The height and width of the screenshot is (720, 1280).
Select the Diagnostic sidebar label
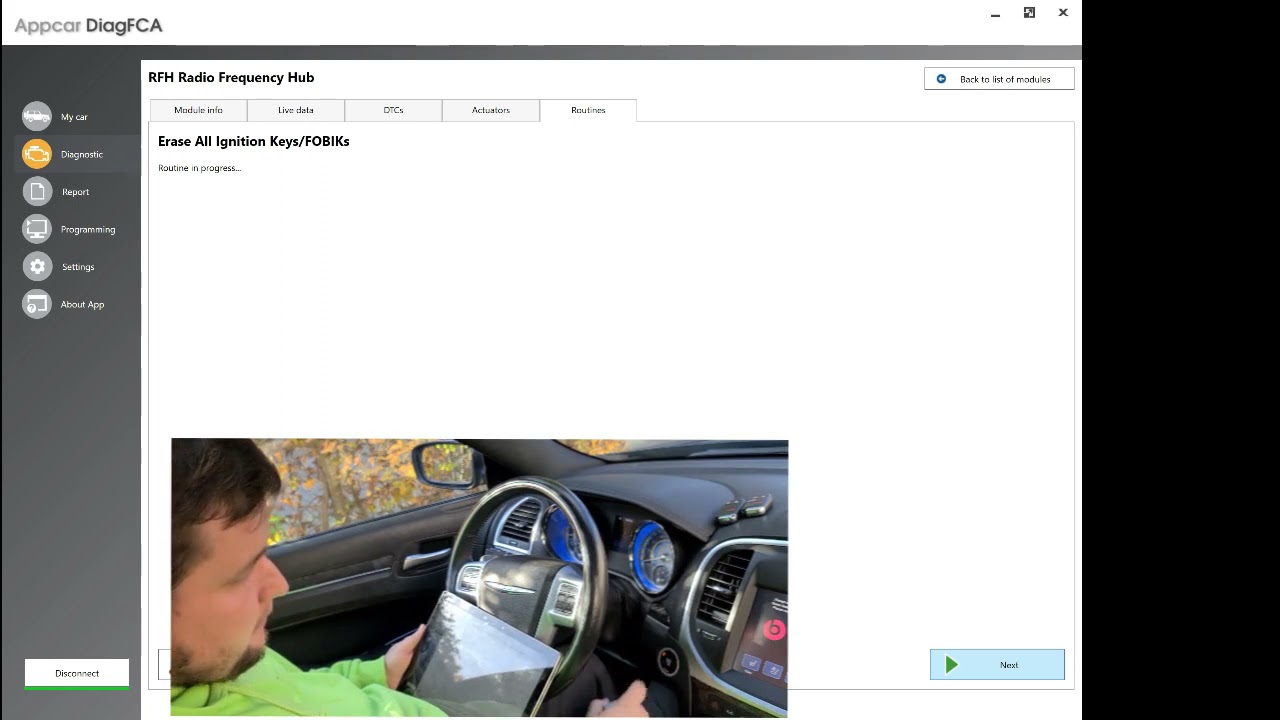coord(82,154)
